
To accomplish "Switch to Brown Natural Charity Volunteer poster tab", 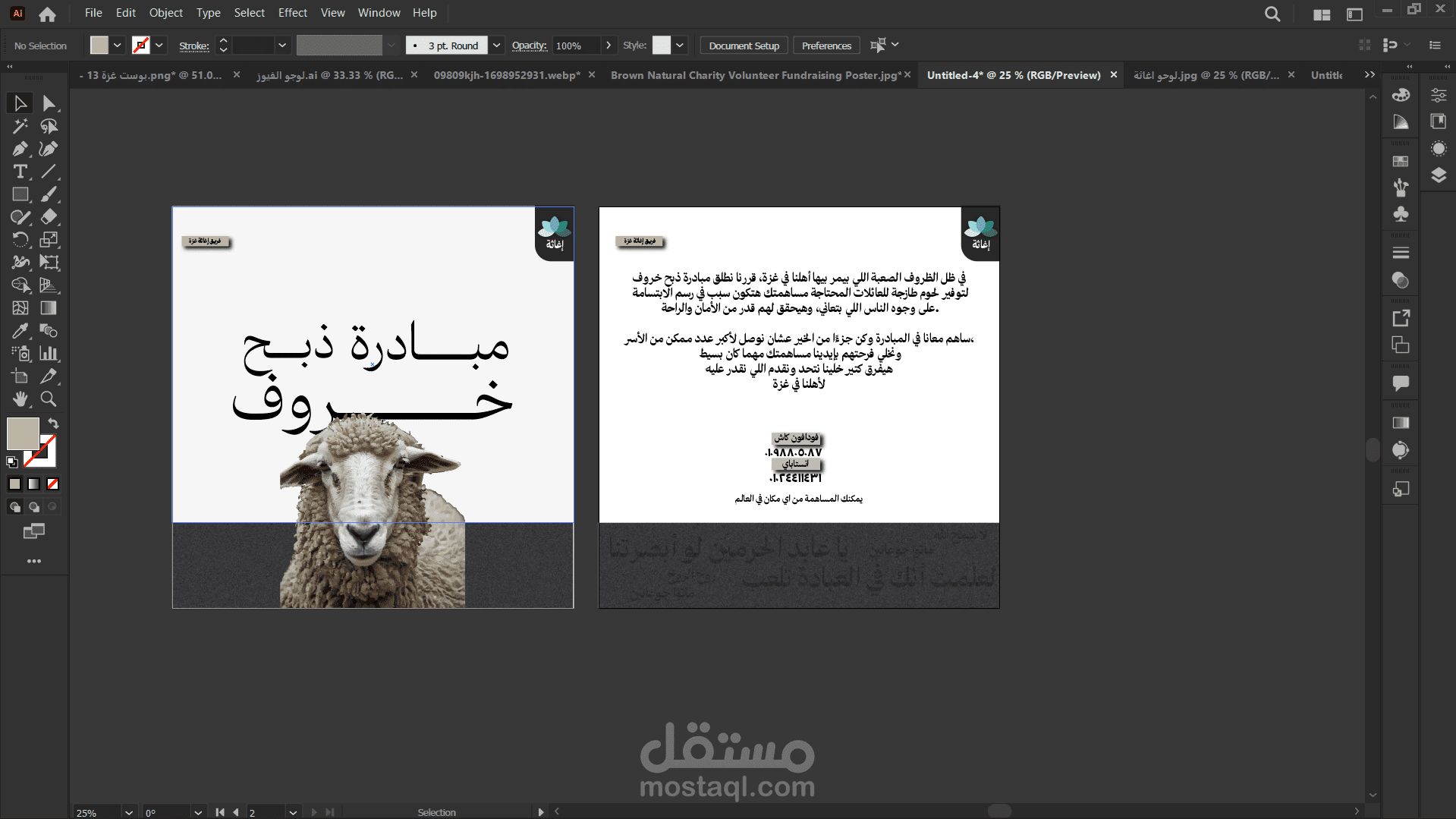I will (x=756, y=75).
